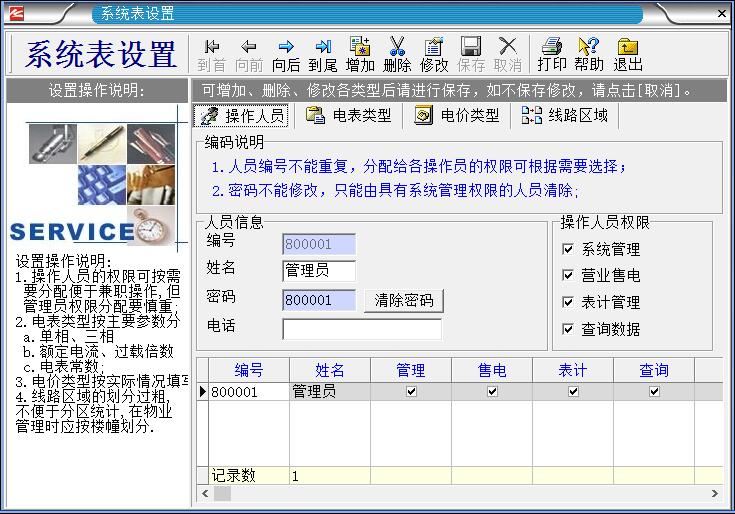Select the 线路区域 tab
735x514 pixels.
[565, 116]
